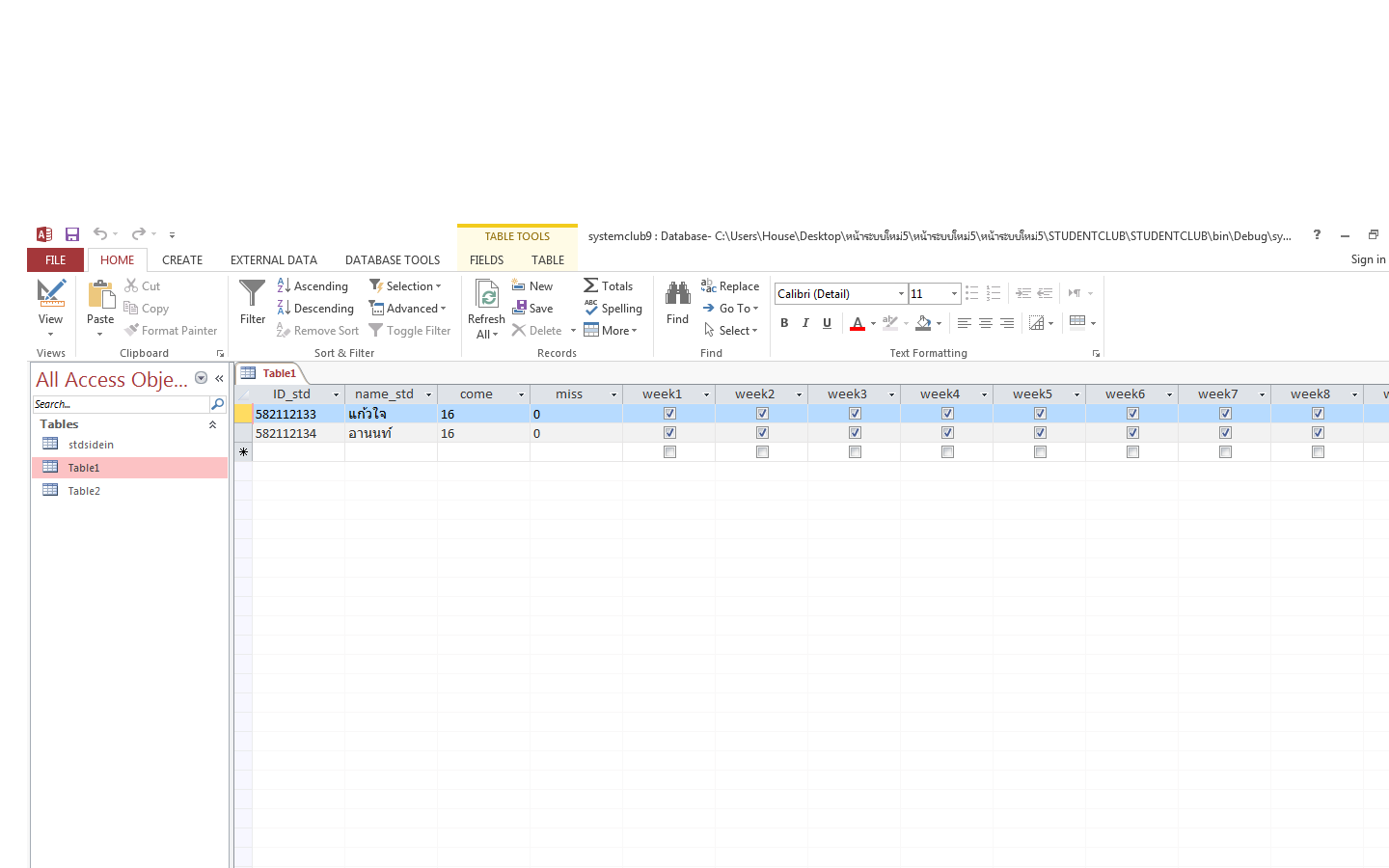1389x868 pixels.
Task: Click the Replace button
Action: [730, 286]
